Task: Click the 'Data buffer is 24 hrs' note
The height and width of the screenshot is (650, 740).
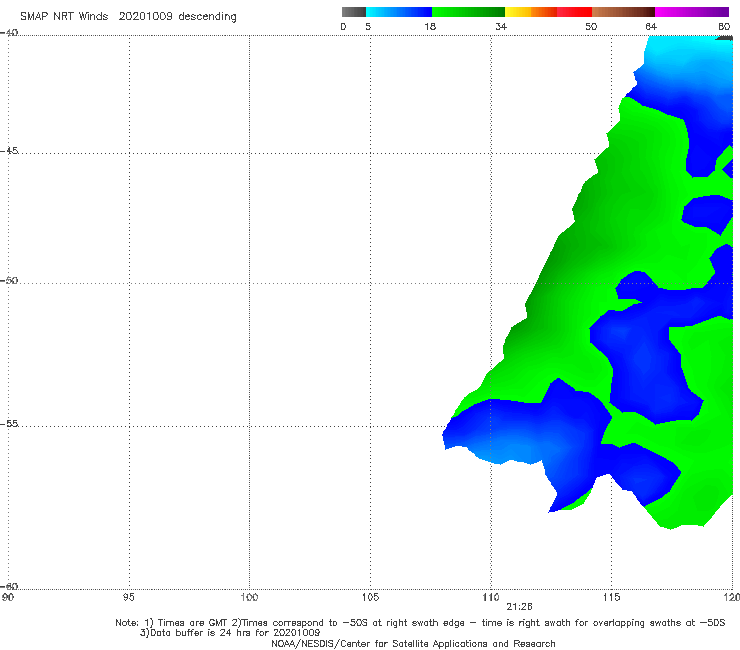Action: [x=230, y=633]
